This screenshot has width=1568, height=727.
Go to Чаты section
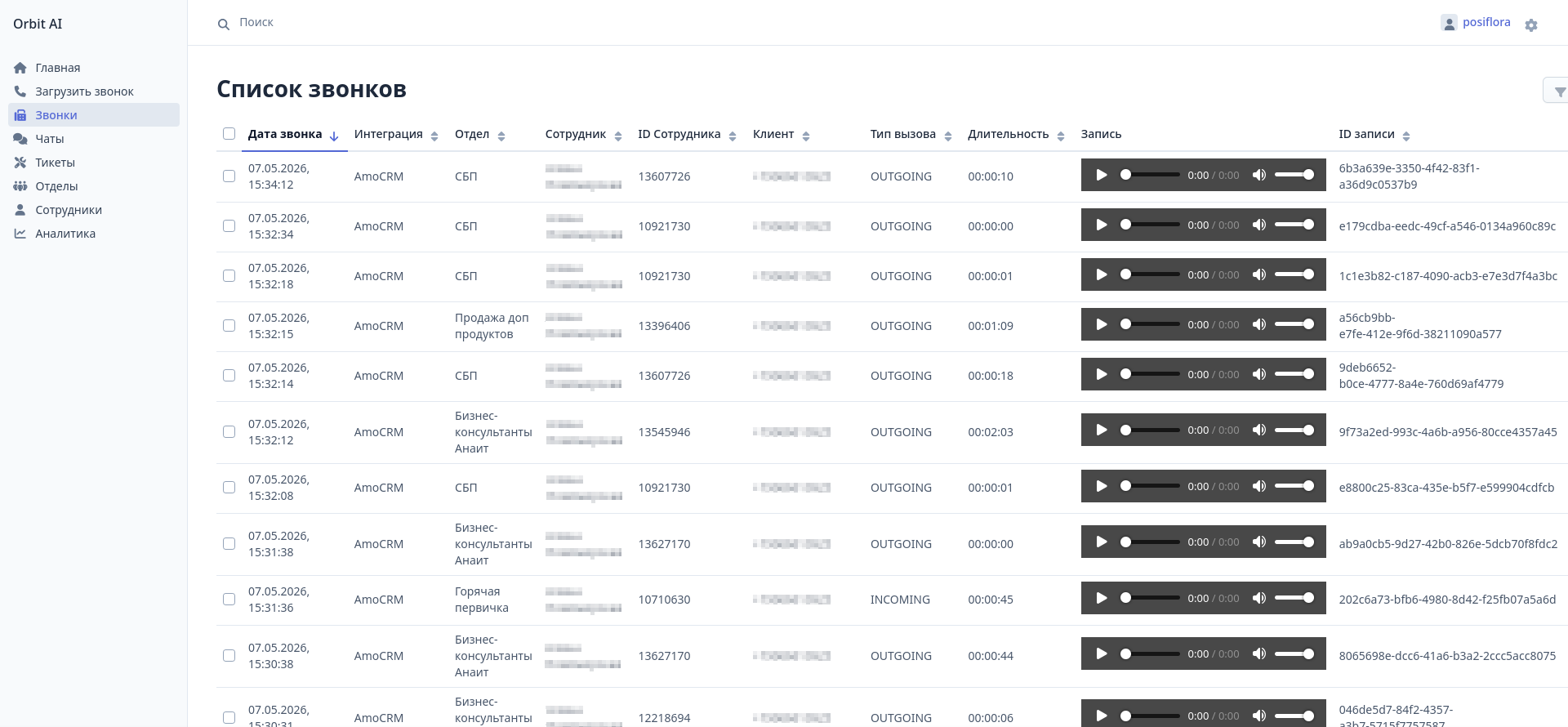click(94, 139)
